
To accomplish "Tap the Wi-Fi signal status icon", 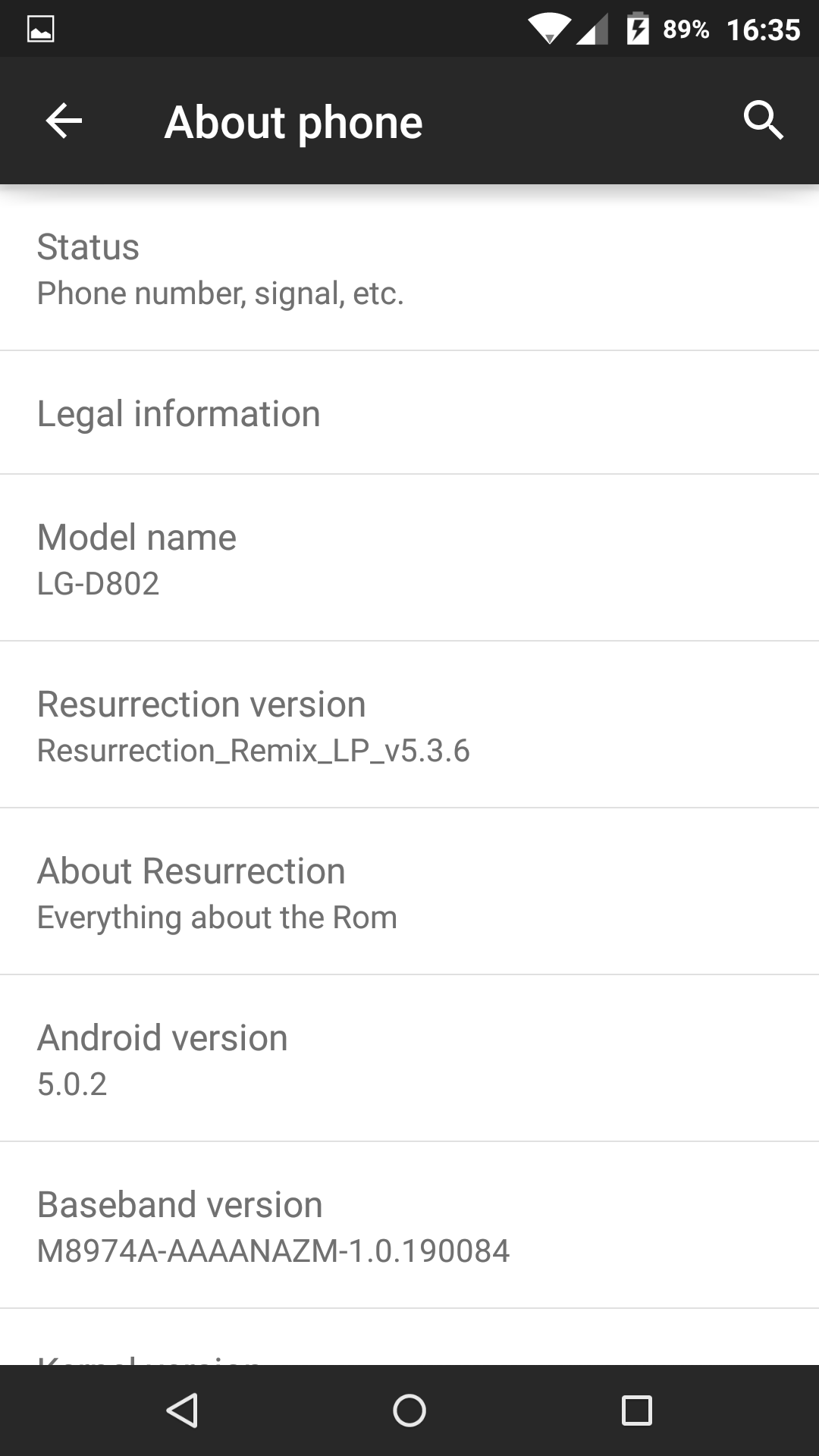I will tap(551, 30).
